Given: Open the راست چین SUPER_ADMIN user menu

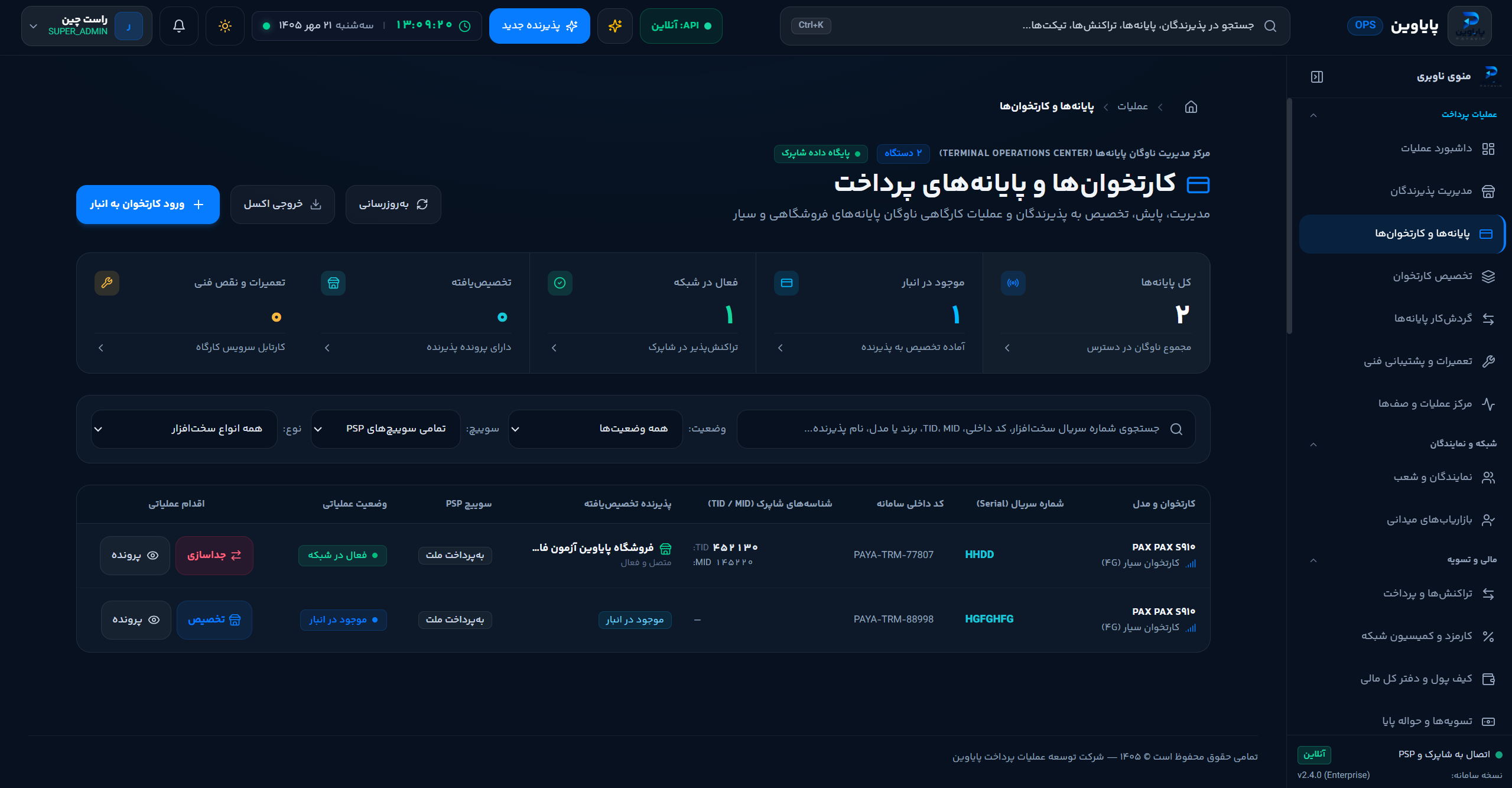Looking at the screenshot, I should [87, 25].
